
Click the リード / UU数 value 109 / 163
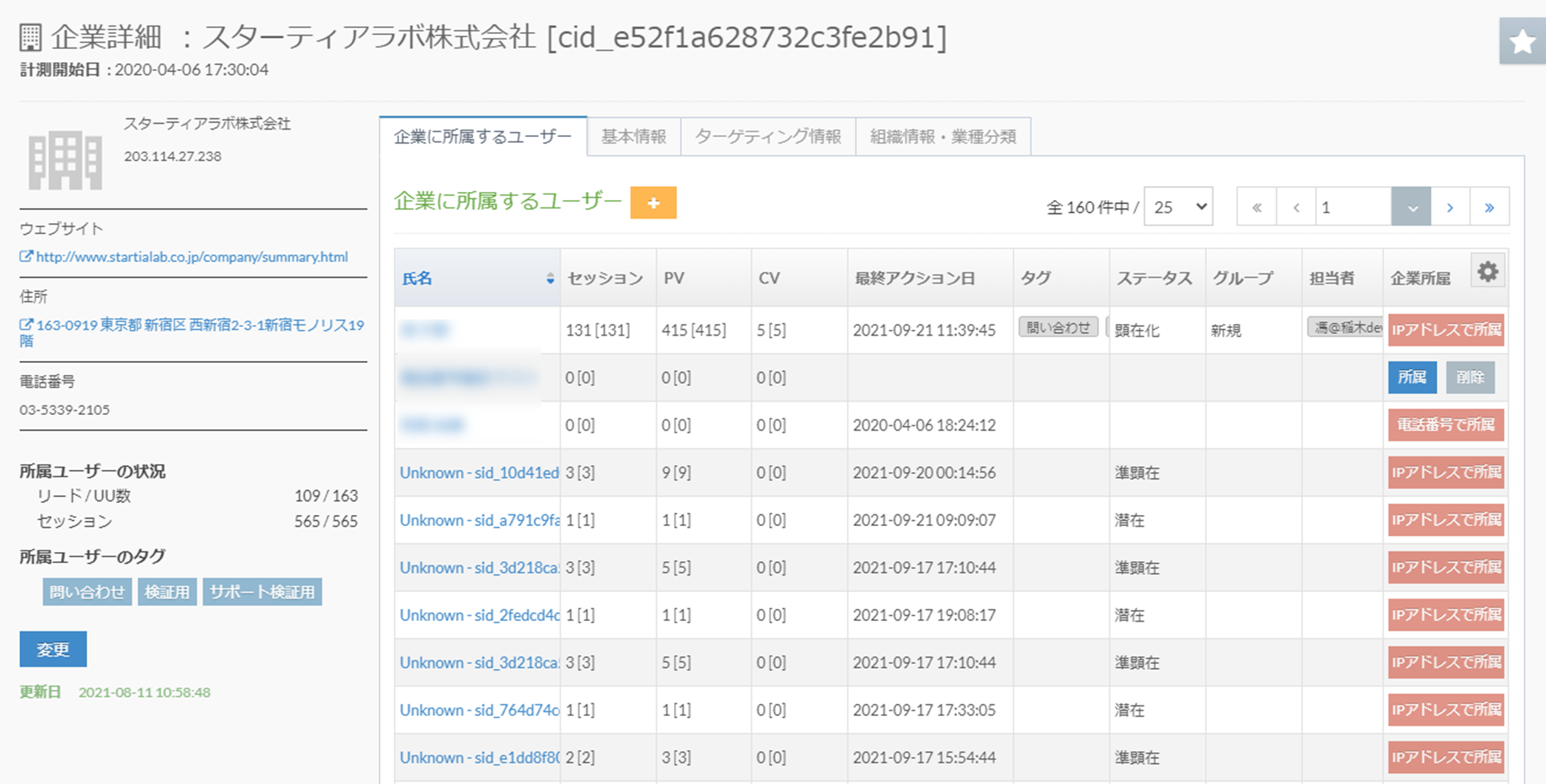coord(326,495)
